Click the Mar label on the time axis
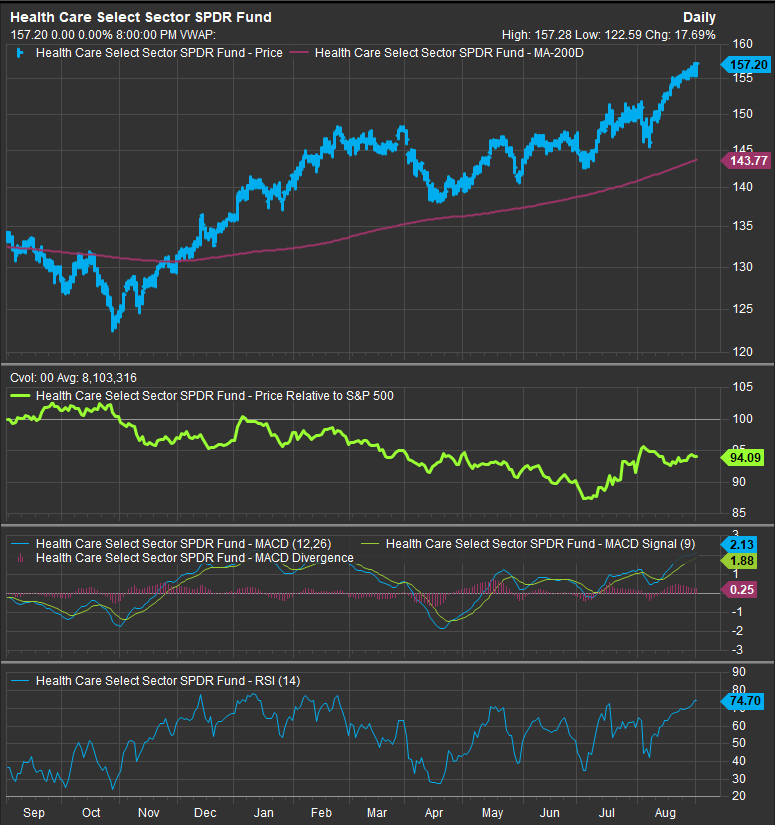This screenshot has width=775, height=825. click(x=377, y=813)
